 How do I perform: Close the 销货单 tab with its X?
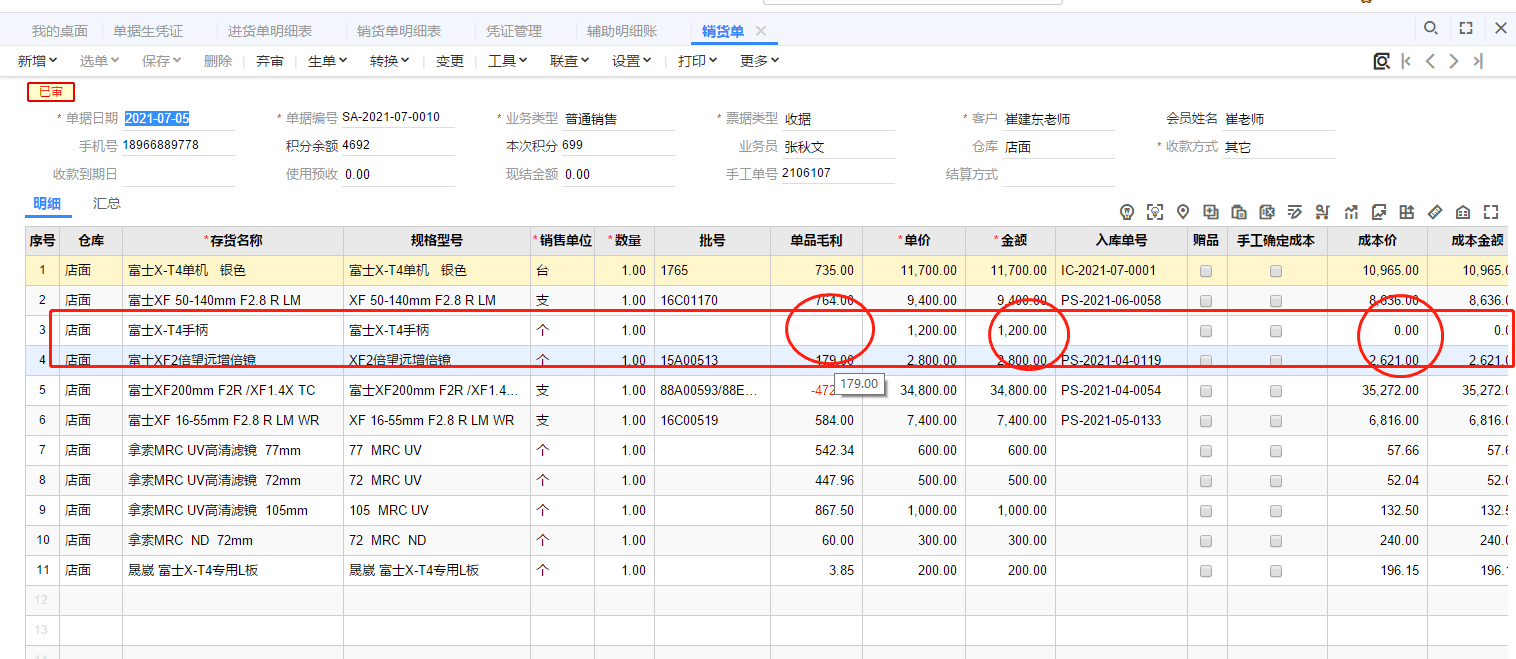click(x=761, y=31)
